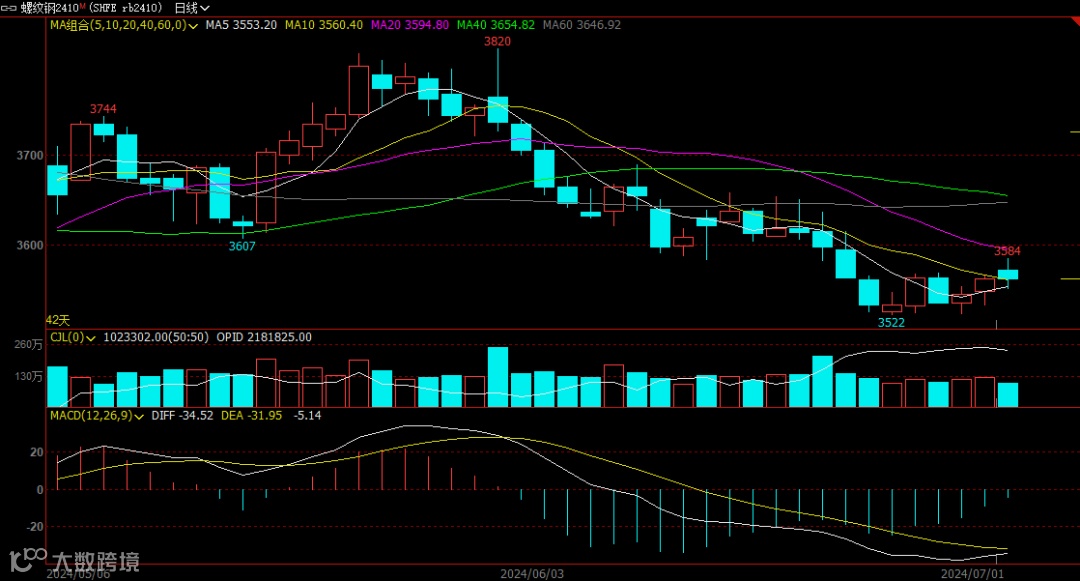This screenshot has height=581, width=1080.
Task: Click the 3522 lowest price label
Action: coord(891,322)
